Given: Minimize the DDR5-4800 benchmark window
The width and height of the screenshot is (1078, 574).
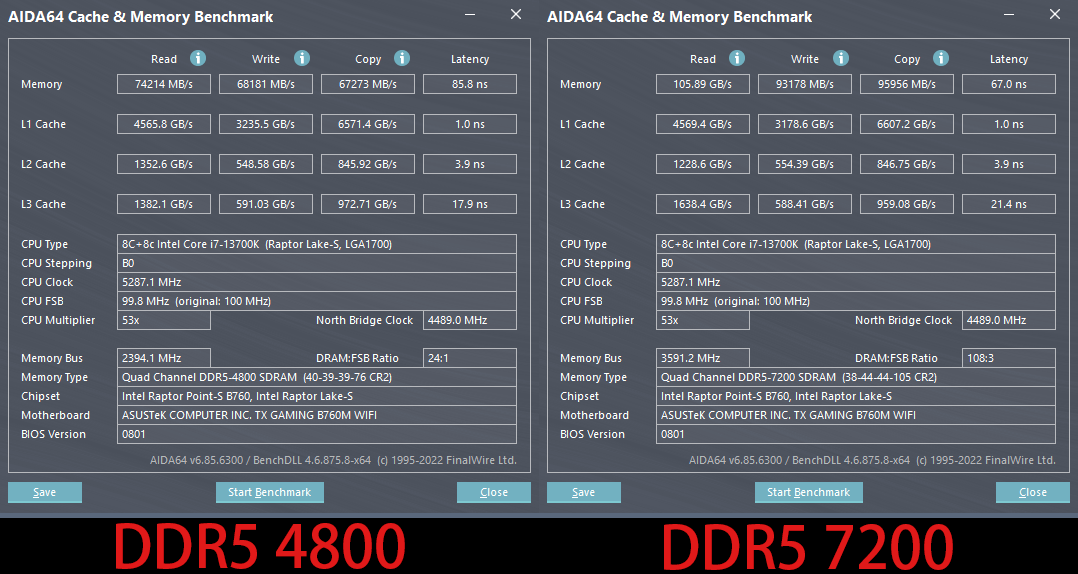Looking at the screenshot, I should point(471,15).
